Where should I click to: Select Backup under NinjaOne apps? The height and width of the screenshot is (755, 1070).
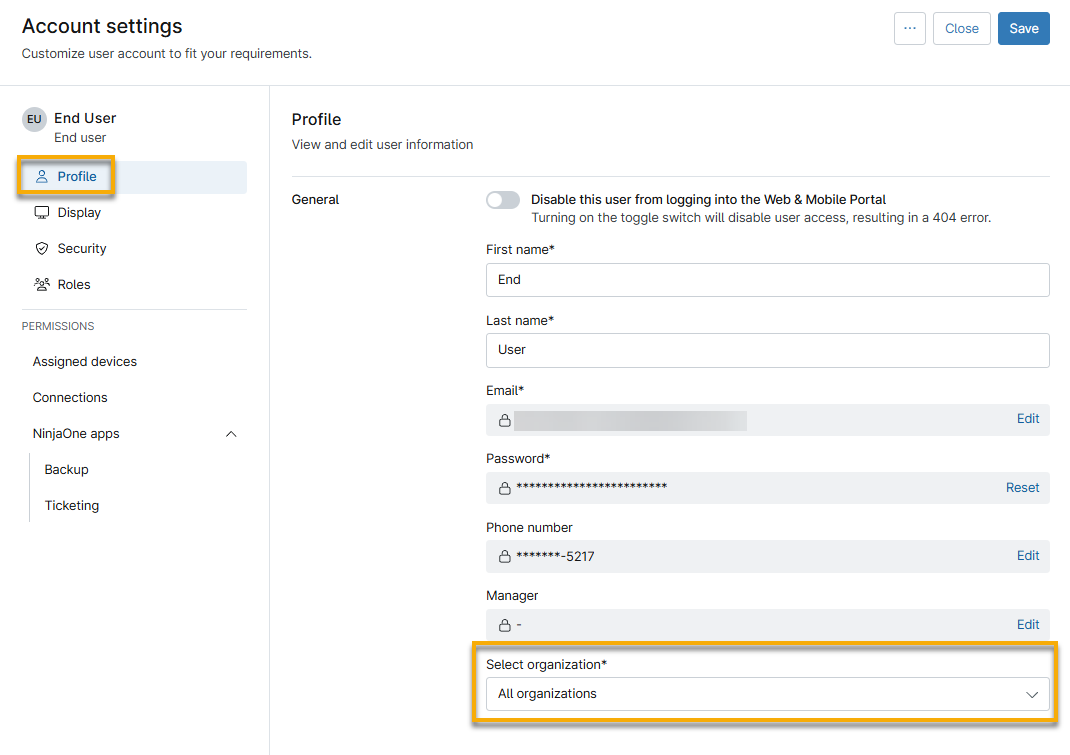tap(67, 470)
